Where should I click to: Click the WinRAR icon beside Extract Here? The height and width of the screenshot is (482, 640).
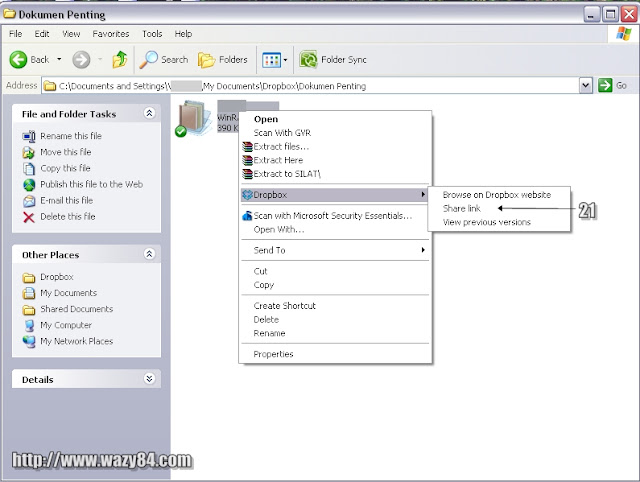(247, 160)
